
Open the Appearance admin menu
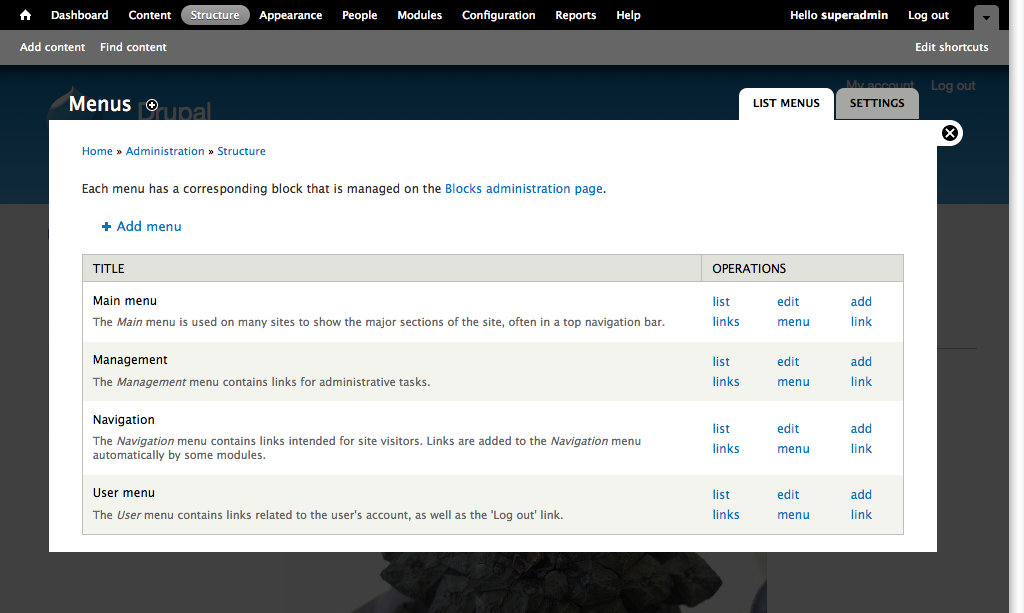(x=290, y=15)
